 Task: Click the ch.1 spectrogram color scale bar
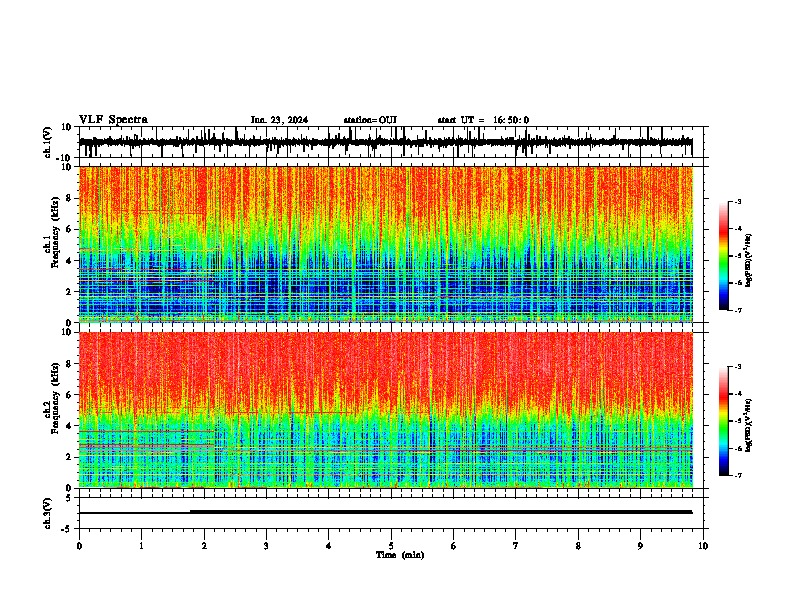(x=723, y=256)
